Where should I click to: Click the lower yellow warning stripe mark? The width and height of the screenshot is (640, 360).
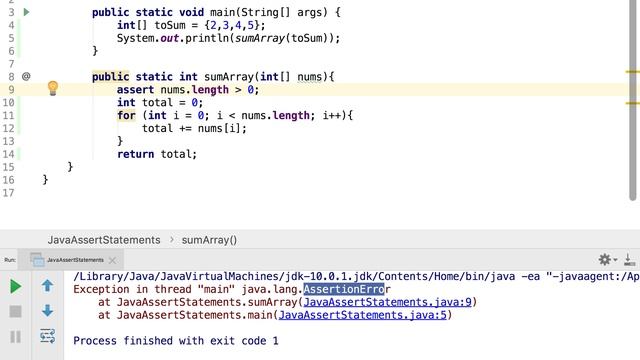click(x=633, y=103)
